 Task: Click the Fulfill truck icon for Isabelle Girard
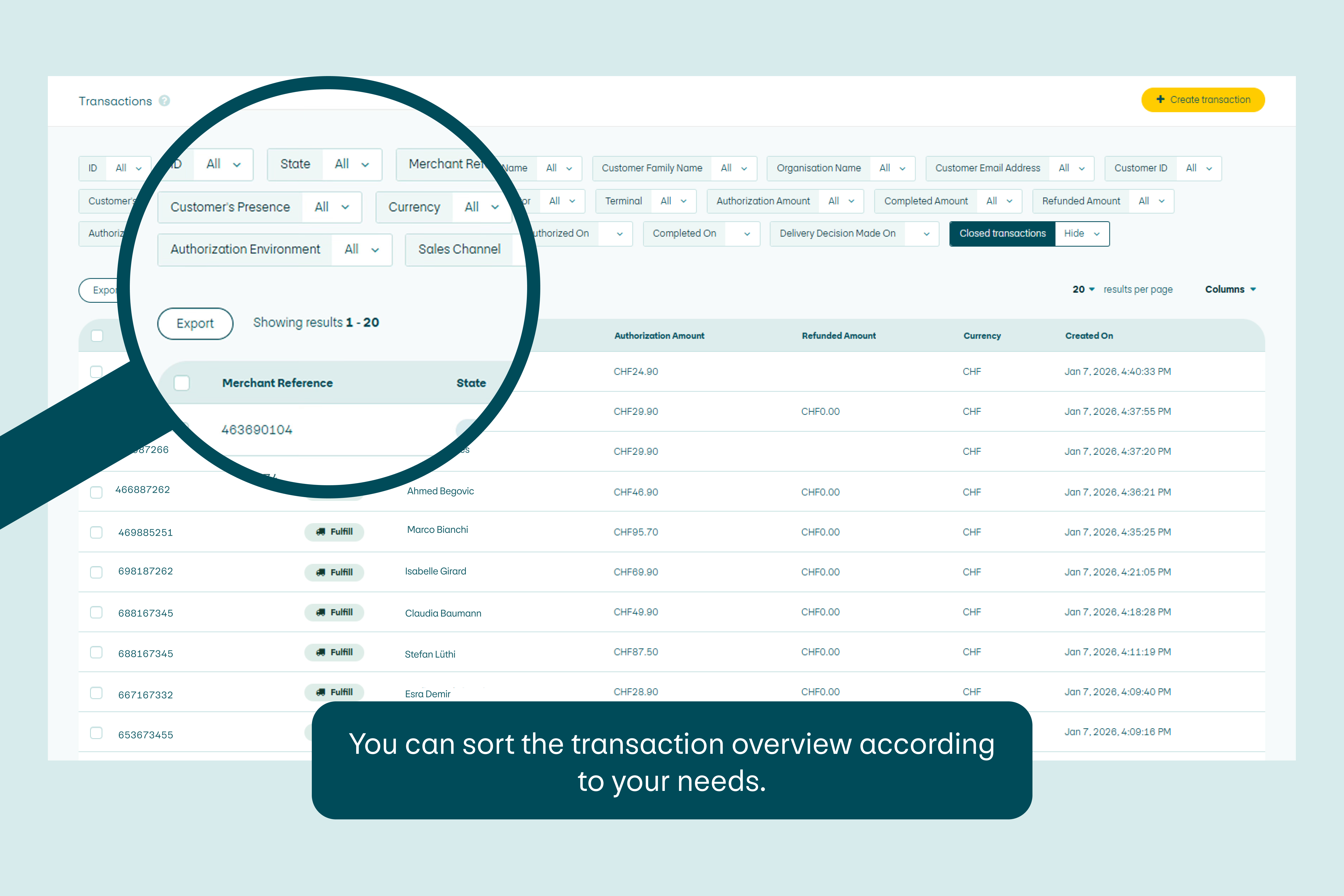pos(321,572)
